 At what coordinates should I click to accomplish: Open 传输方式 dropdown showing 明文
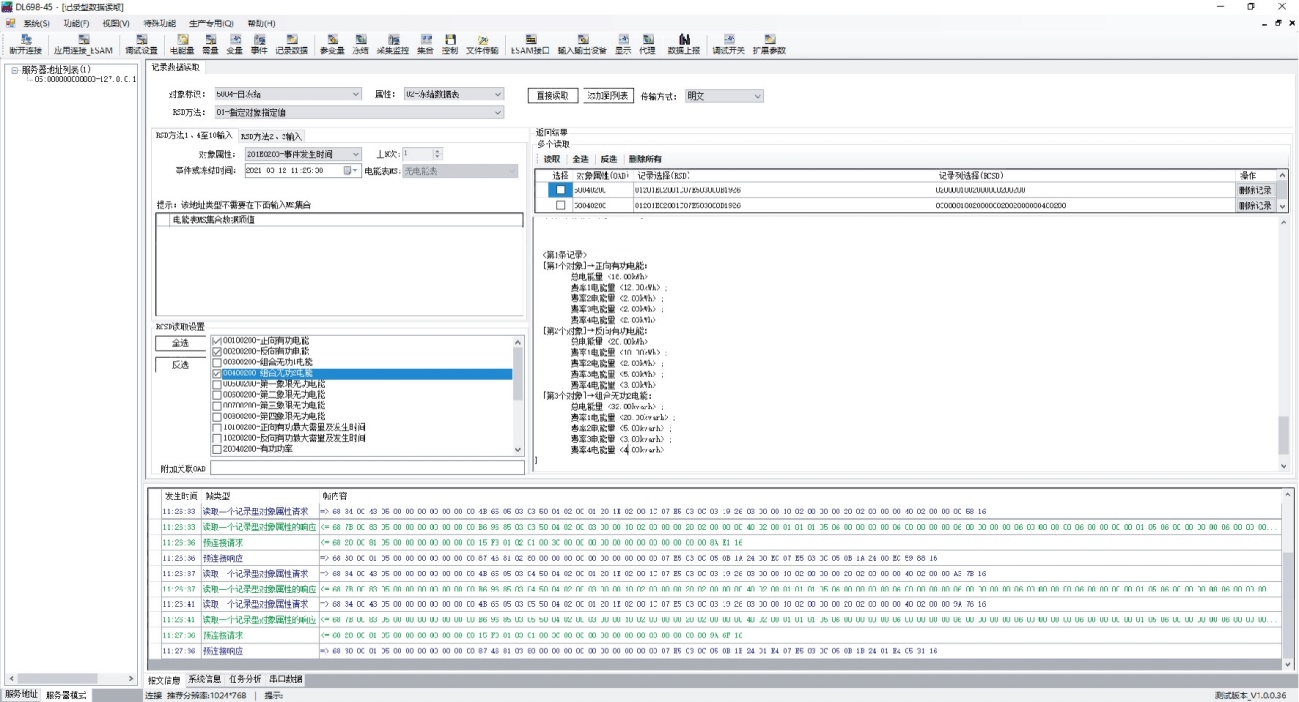pyautogui.click(x=724, y=96)
